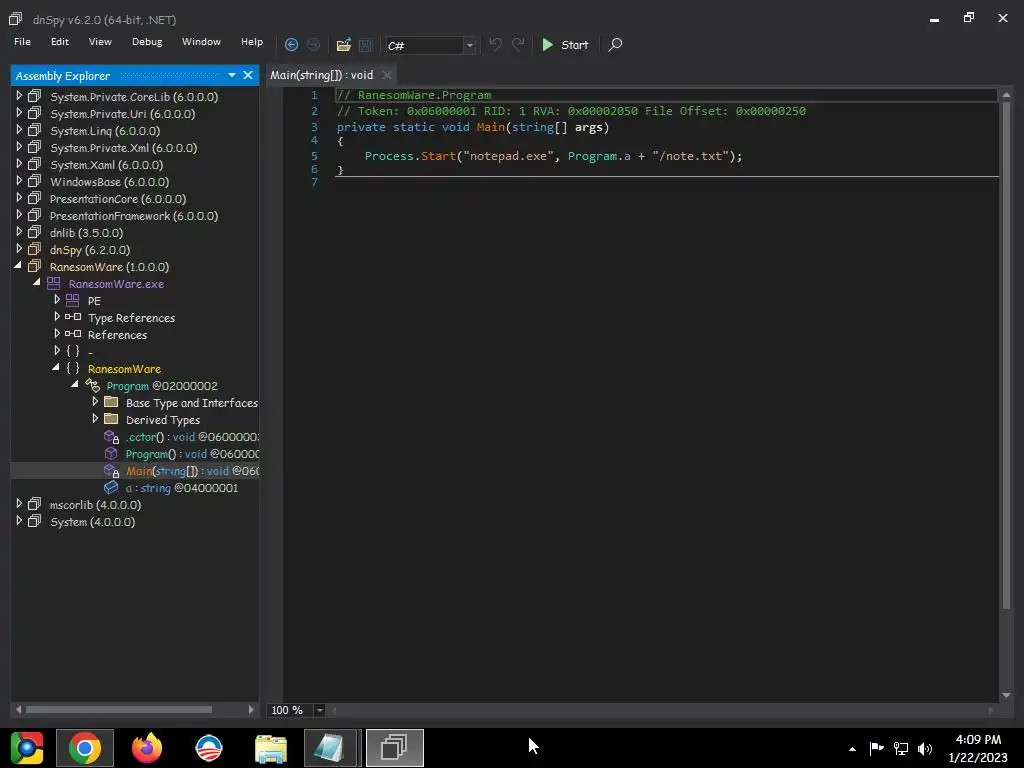Expand the dnlib (3.5.0.0) node

click(x=19, y=232)
